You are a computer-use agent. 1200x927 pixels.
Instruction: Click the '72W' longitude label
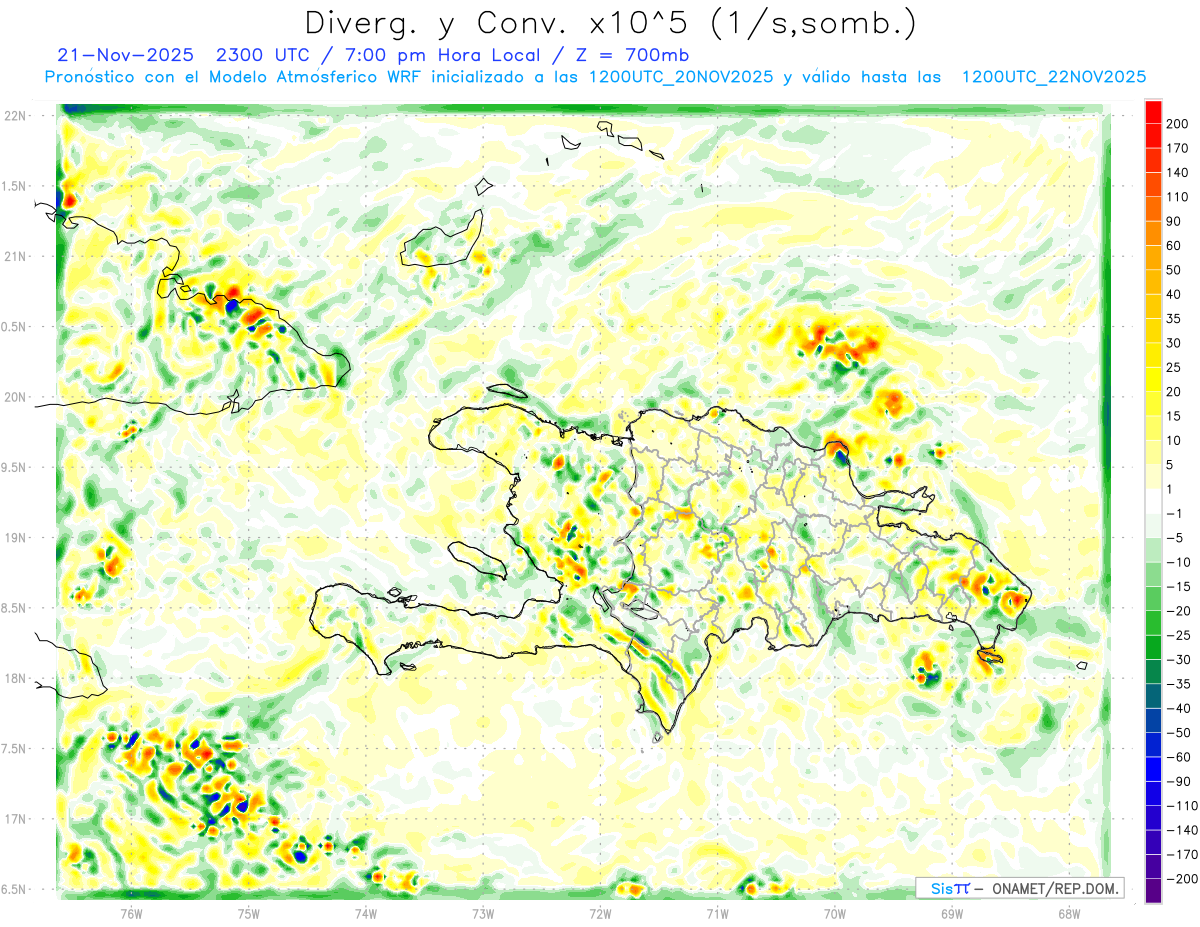[600, 913]
